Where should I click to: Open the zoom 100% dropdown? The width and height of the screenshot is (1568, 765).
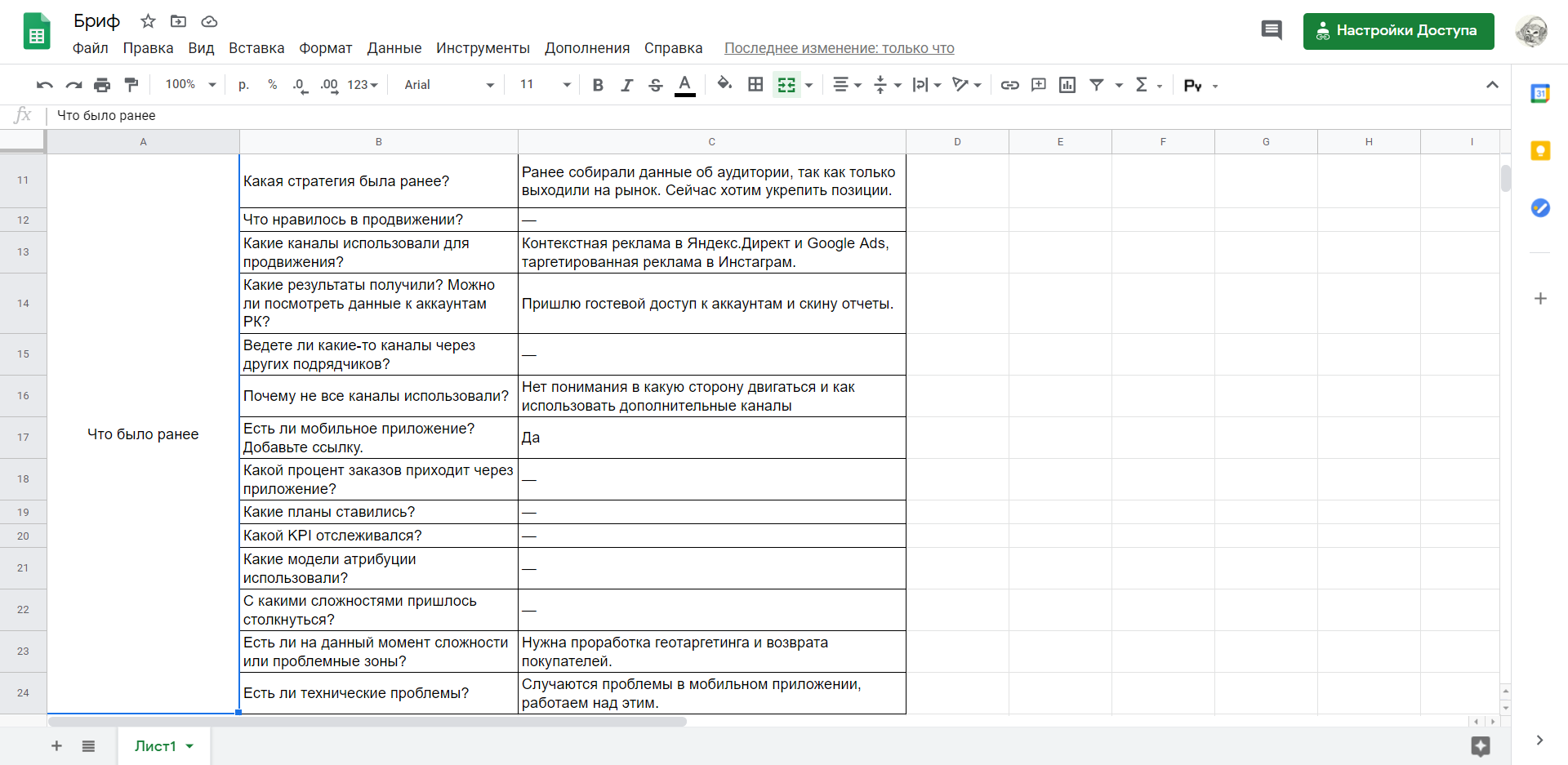pos(190,85)
